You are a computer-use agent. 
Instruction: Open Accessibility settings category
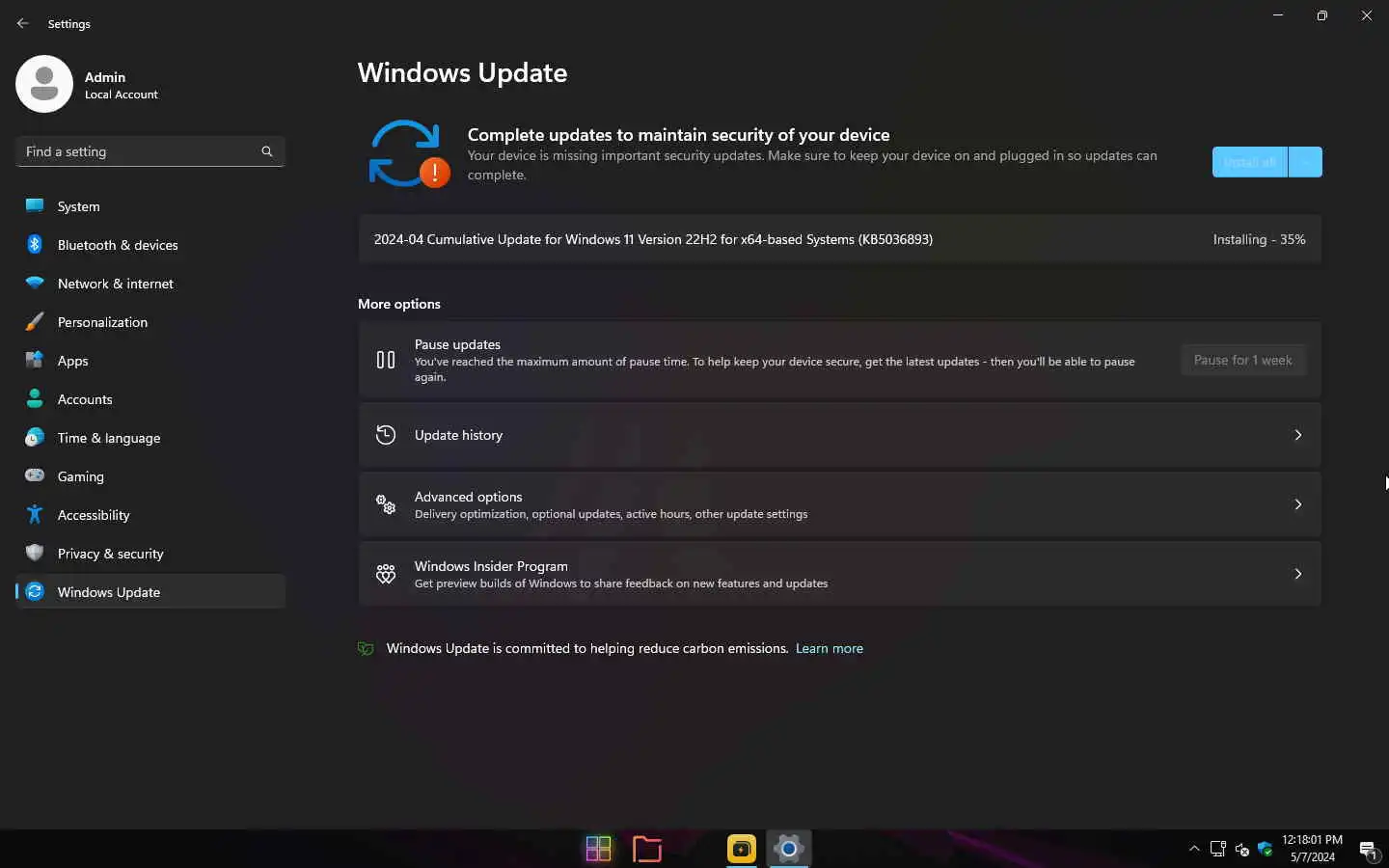coord(150,515)
